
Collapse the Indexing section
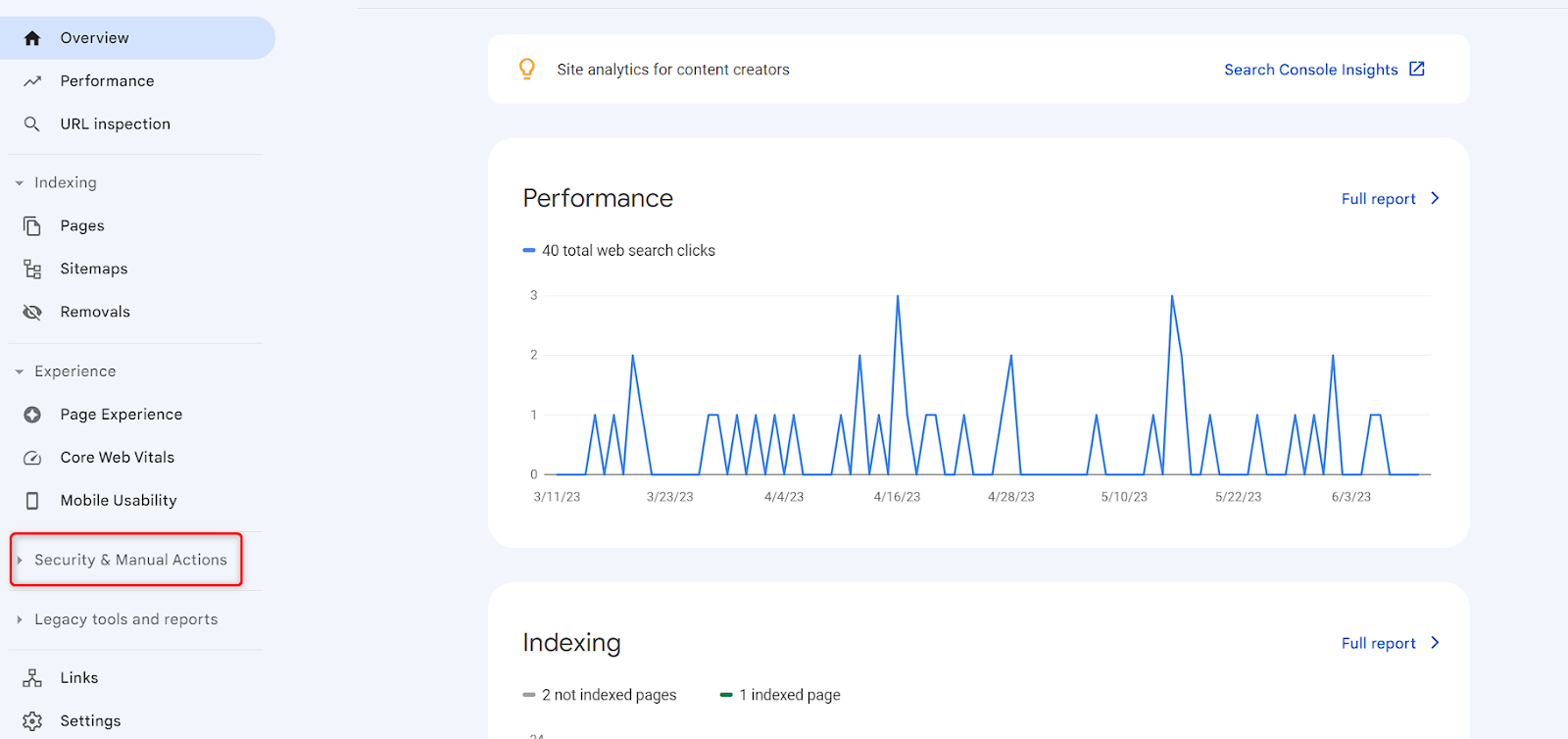pos(20,183)
